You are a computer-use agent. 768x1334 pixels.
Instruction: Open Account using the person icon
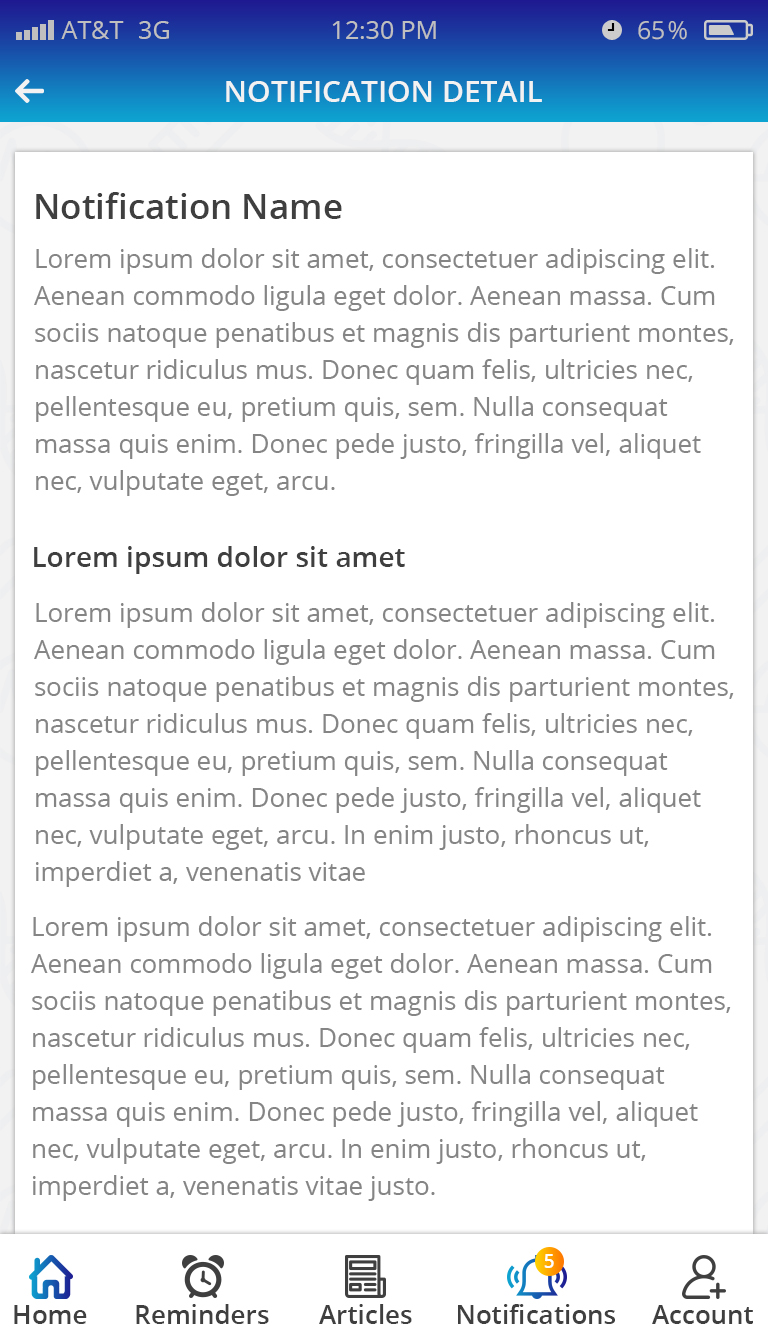point(703,1277)
